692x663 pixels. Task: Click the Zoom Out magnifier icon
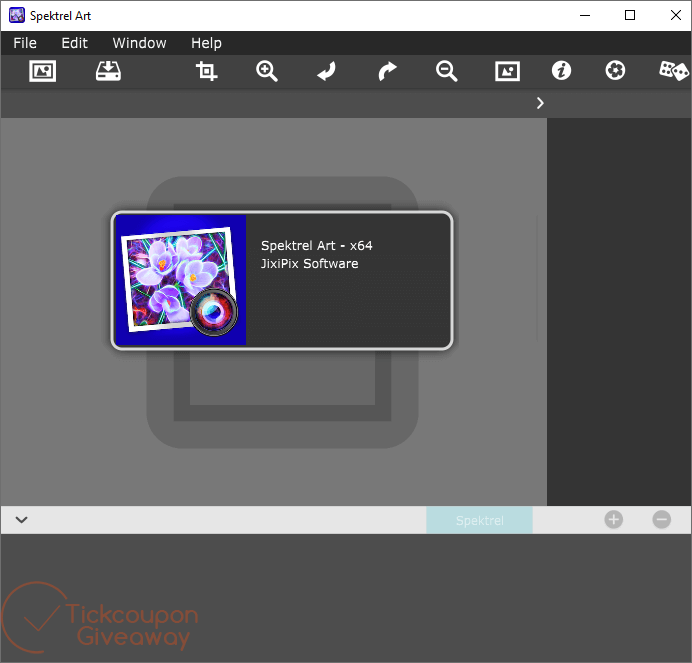pyautogui.click(x=447, y=71)
